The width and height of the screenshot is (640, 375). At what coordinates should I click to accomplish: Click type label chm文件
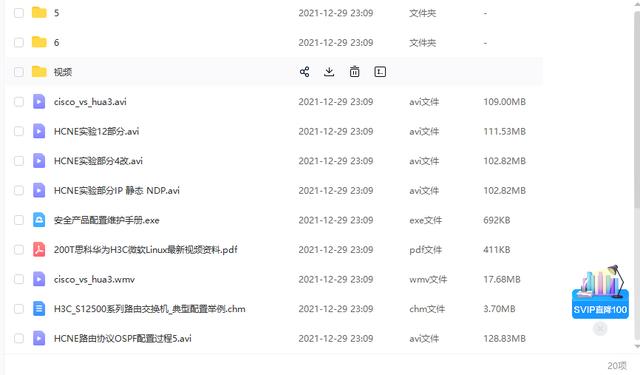[x=427, y=309]
